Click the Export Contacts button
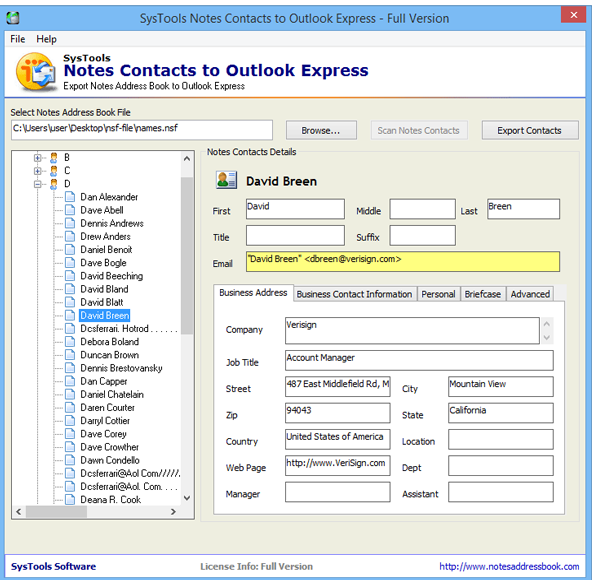 pyautogui.click(x=530, y=130)
